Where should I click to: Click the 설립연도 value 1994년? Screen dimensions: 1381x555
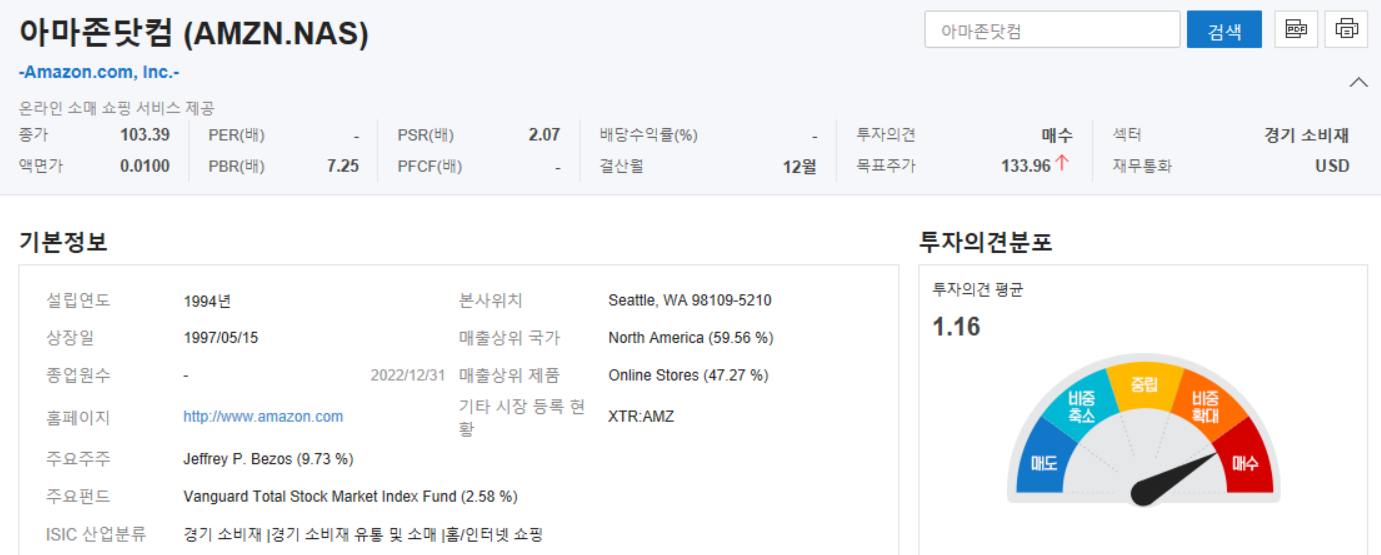pos(207,301)
